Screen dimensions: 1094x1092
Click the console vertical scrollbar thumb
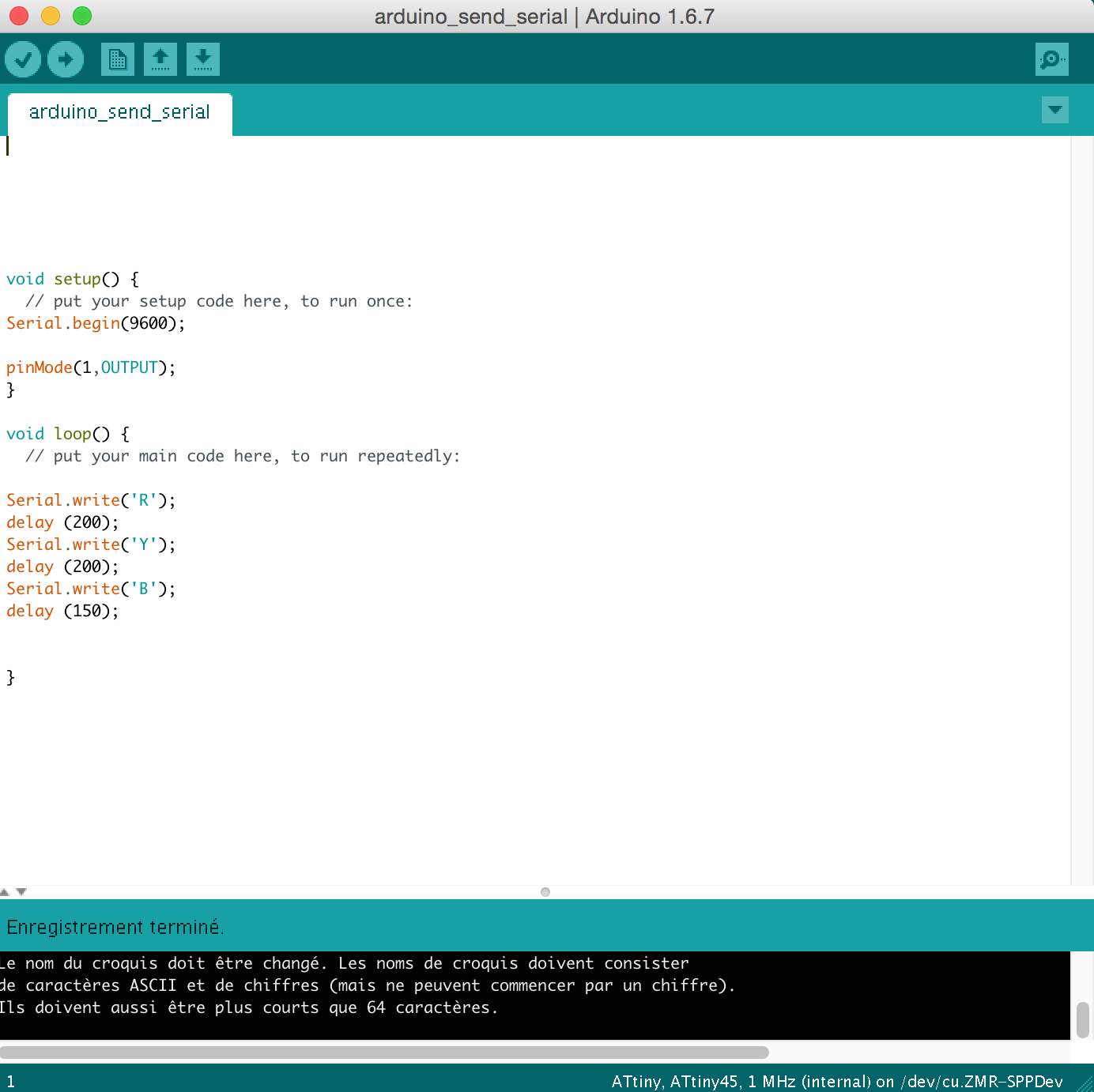1083,1020
